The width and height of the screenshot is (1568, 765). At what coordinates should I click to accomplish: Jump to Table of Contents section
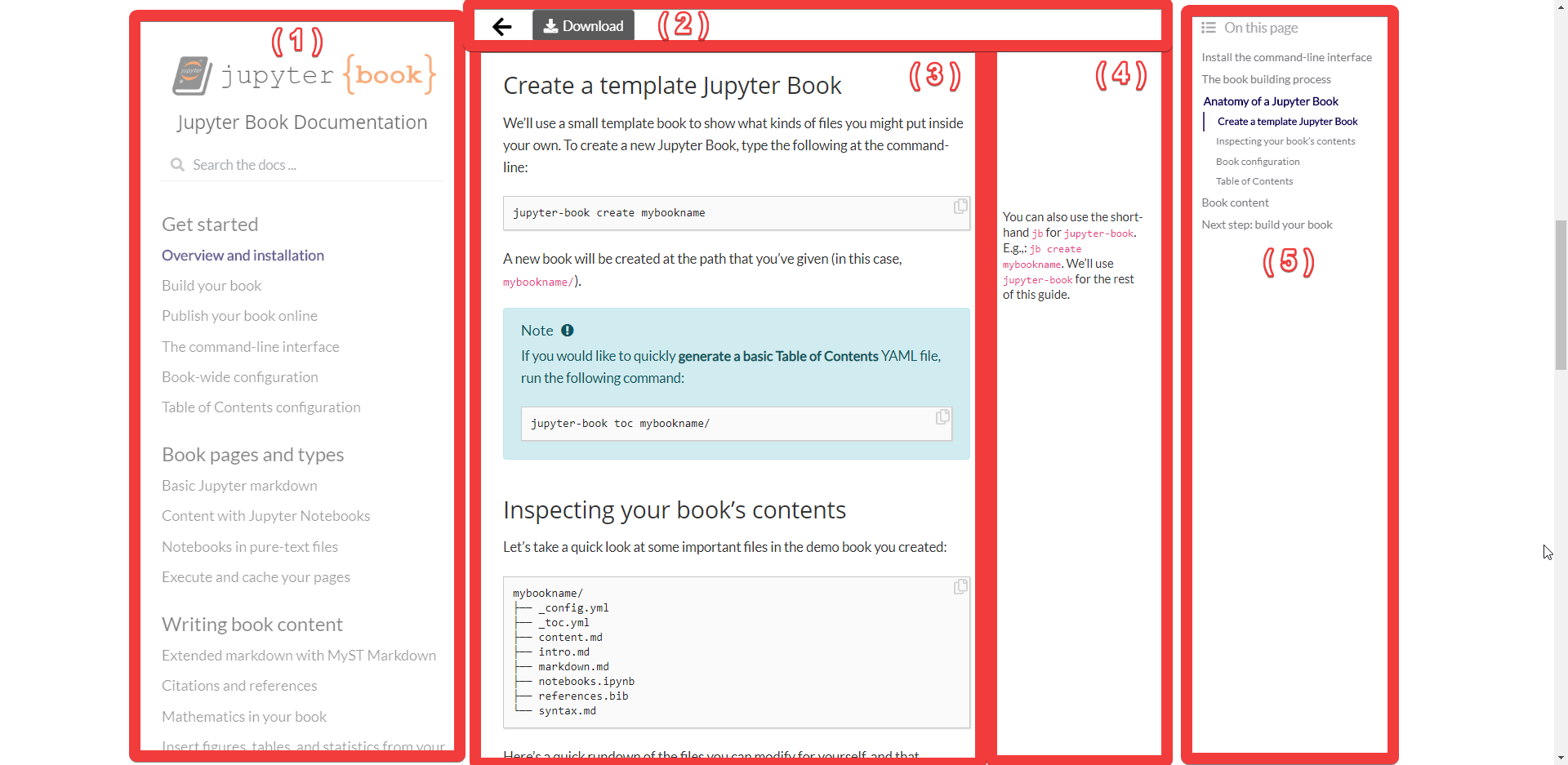[x=1254, y=181]
